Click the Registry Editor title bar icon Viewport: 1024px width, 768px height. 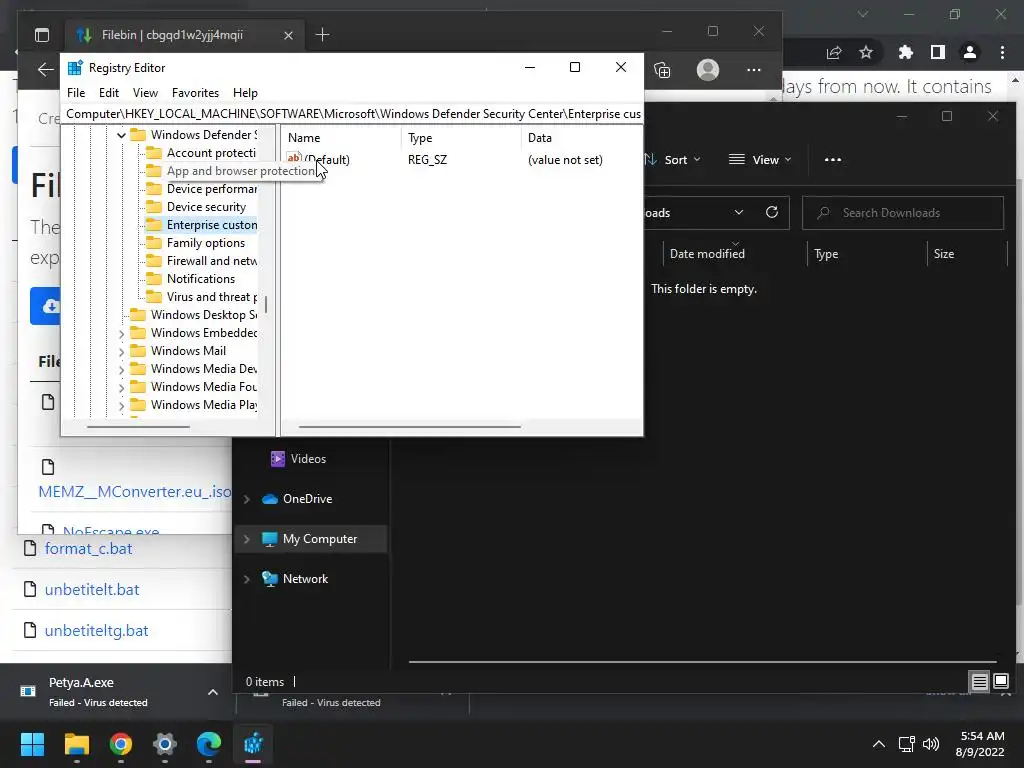coord(76,67)
